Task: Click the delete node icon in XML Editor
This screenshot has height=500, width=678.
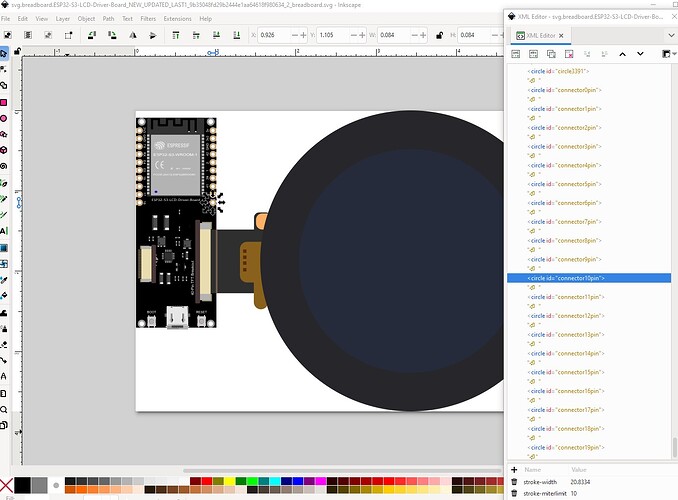Action: point(570,53)
